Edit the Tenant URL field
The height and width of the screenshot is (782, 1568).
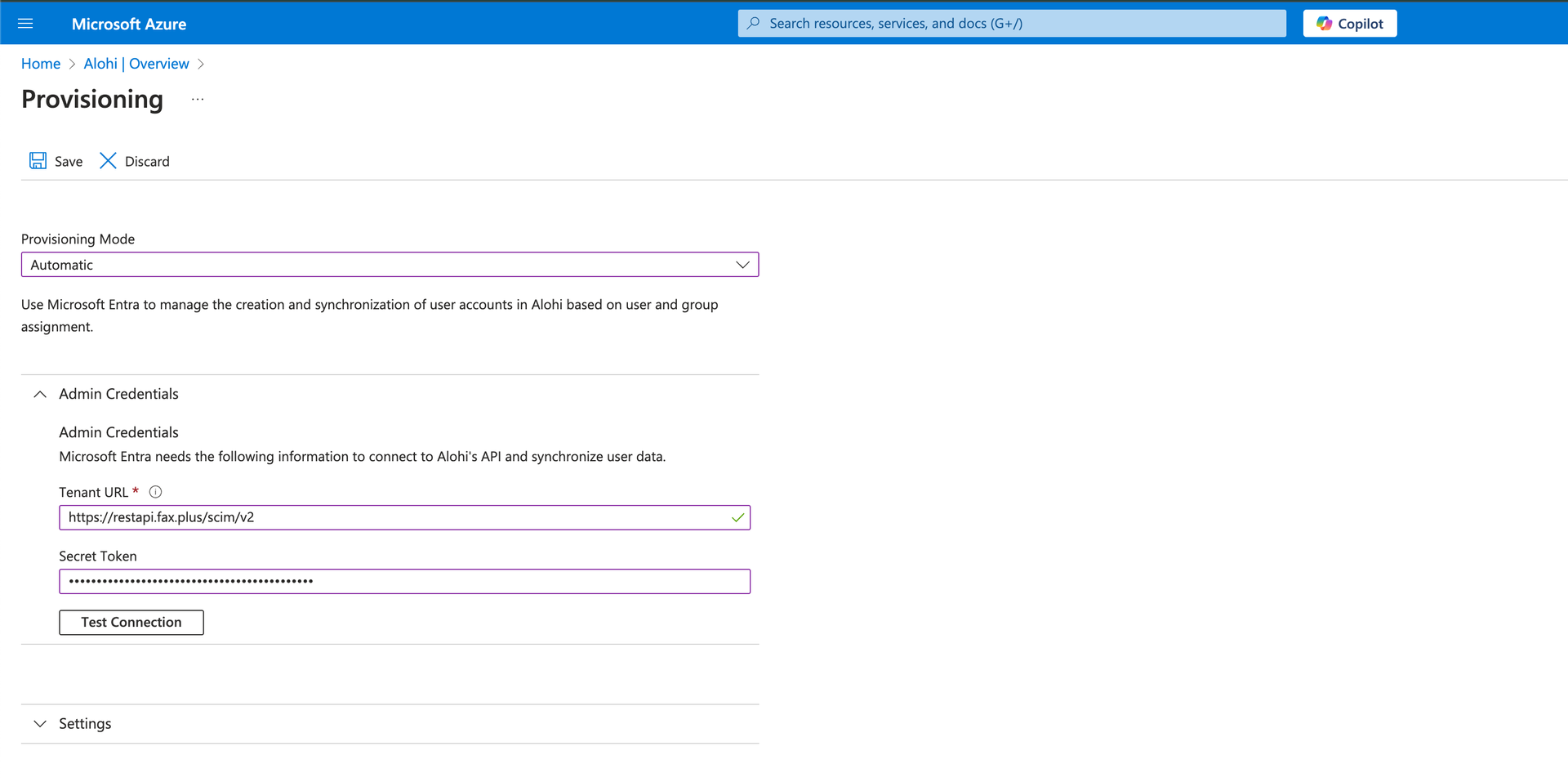pyautogui.click(x=404, y=517)
